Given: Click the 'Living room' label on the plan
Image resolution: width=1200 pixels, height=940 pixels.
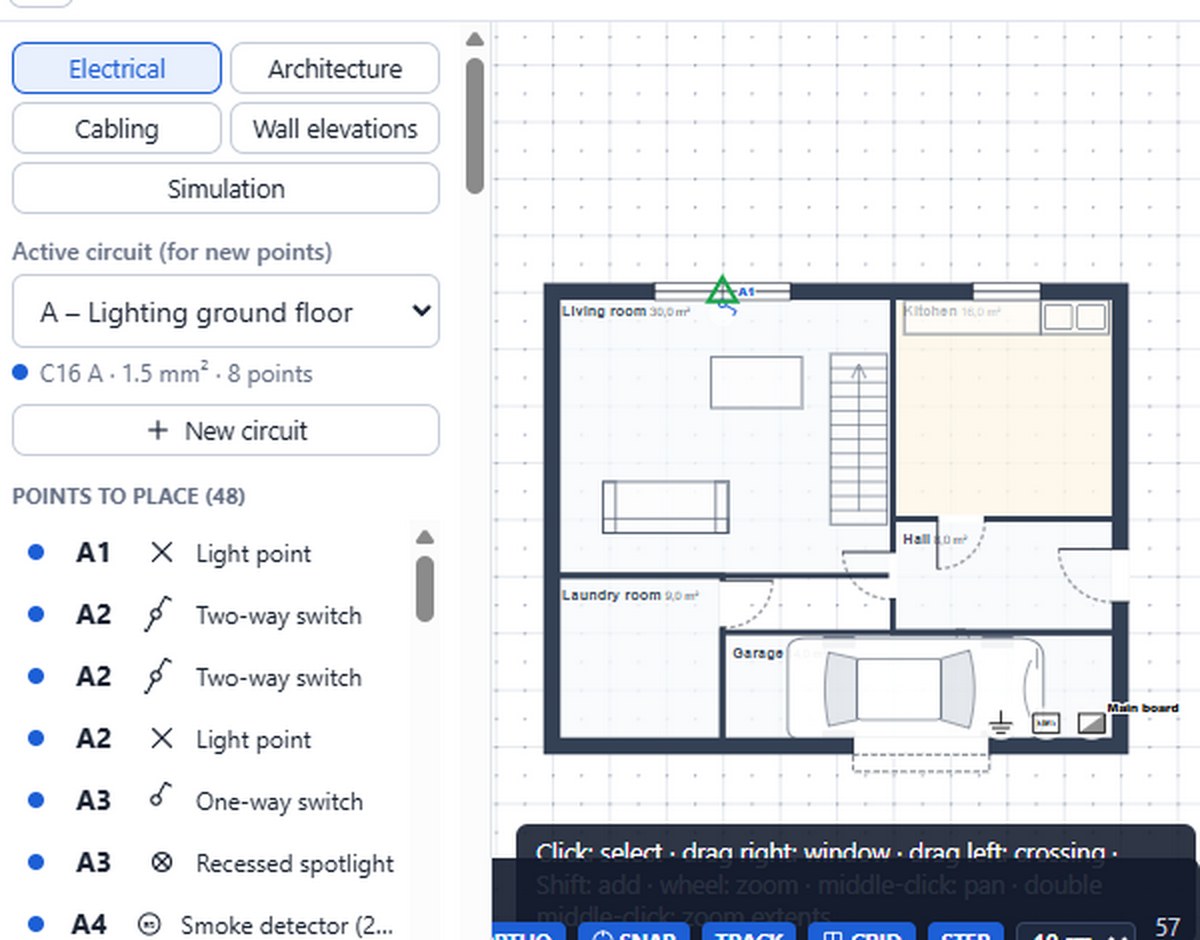Looking at the screenshot, I should (603, 311).
